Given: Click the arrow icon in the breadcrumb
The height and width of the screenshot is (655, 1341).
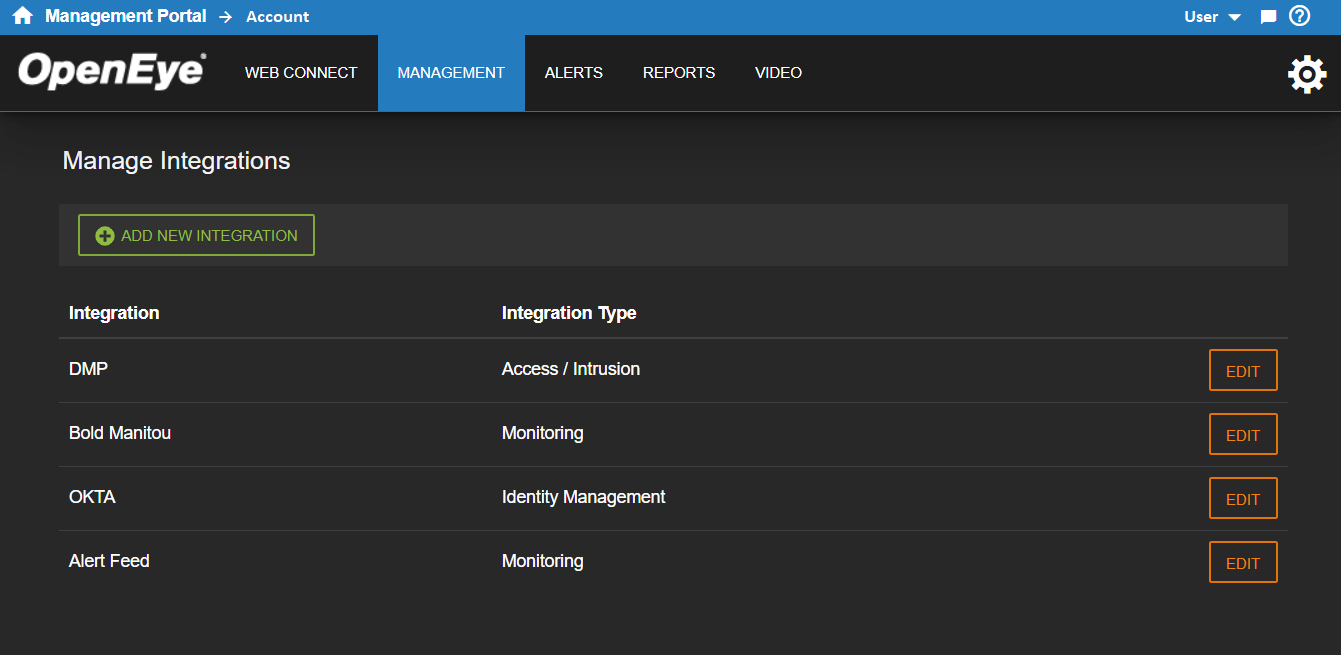Looking at the screenshot, I should click(228, 16).
